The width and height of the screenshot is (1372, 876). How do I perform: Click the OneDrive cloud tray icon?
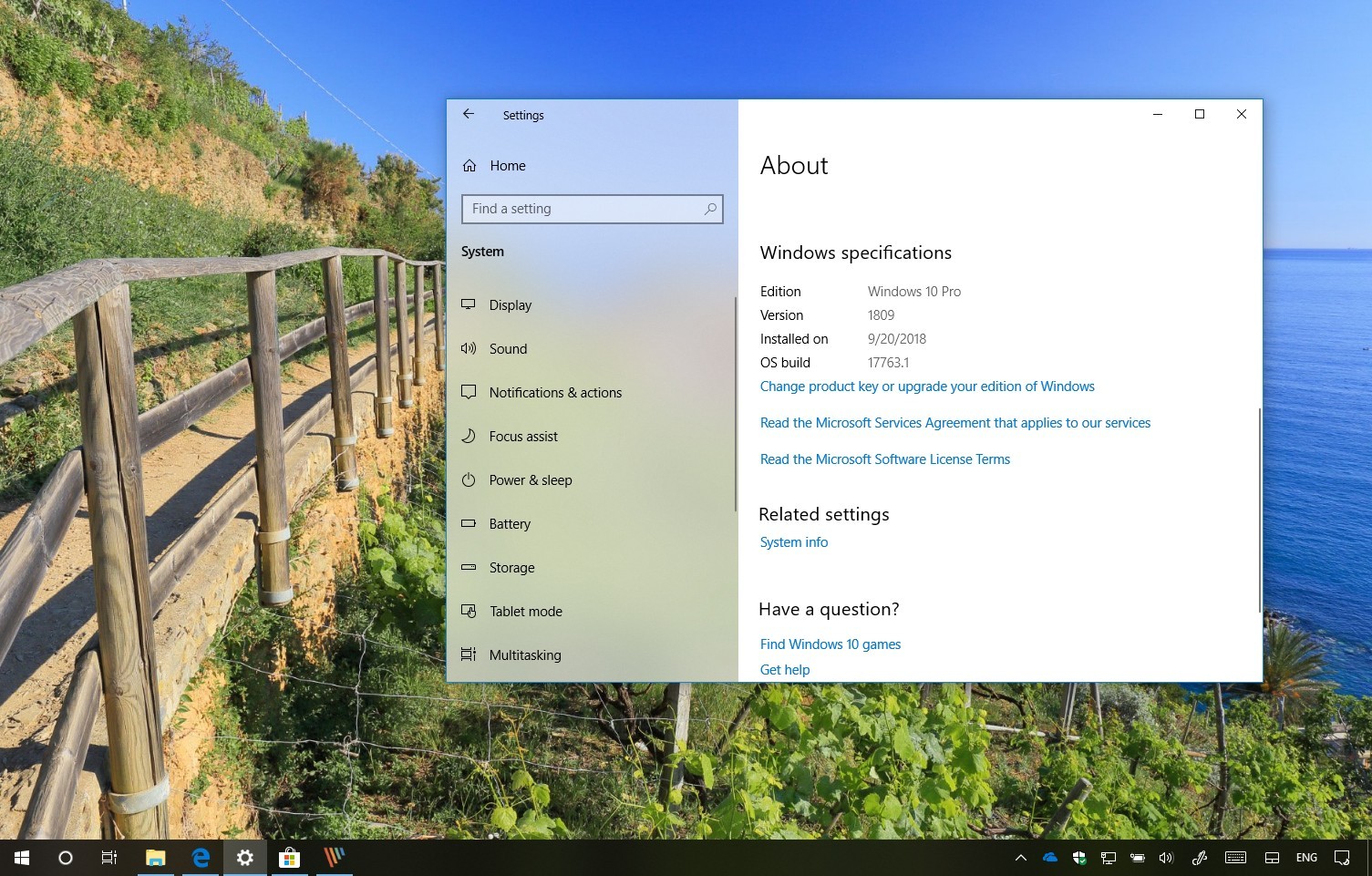click(1050, 858)
